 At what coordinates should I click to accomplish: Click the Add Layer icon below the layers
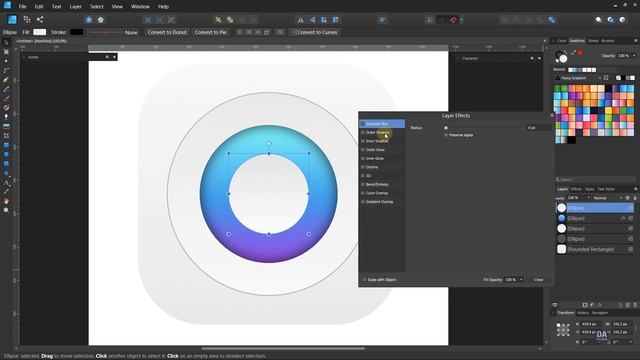click(620, 305)
